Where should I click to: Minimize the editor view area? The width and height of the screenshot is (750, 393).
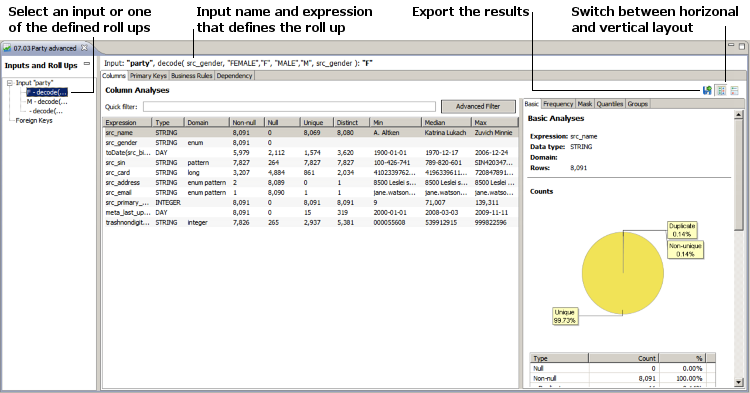pos(731,45)
